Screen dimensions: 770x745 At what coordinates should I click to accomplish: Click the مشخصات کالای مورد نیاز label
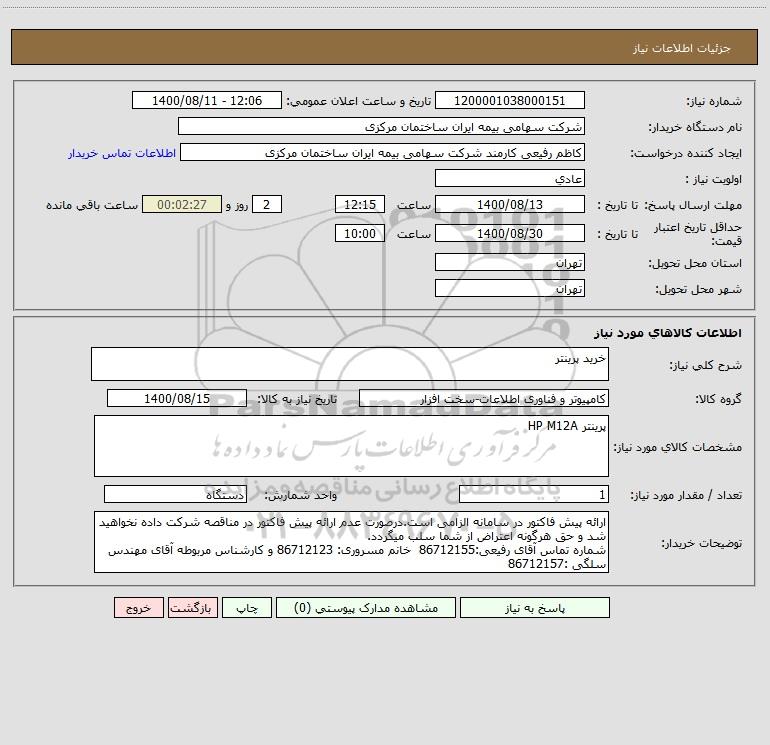[x=678, y=447]
